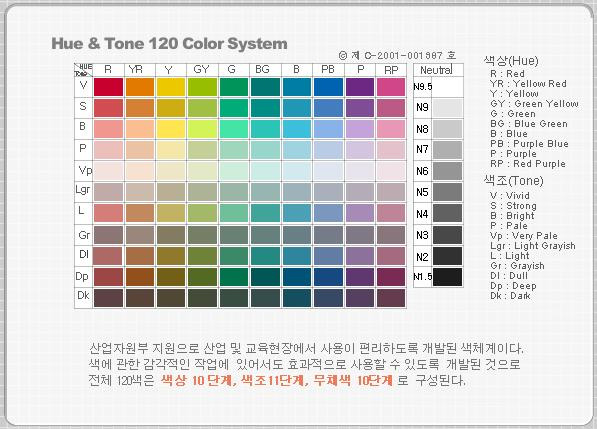The height and width of the screenshot is (429, 597).
Task: Pick the Vivid Red swatch
Action: pos(108,87)
